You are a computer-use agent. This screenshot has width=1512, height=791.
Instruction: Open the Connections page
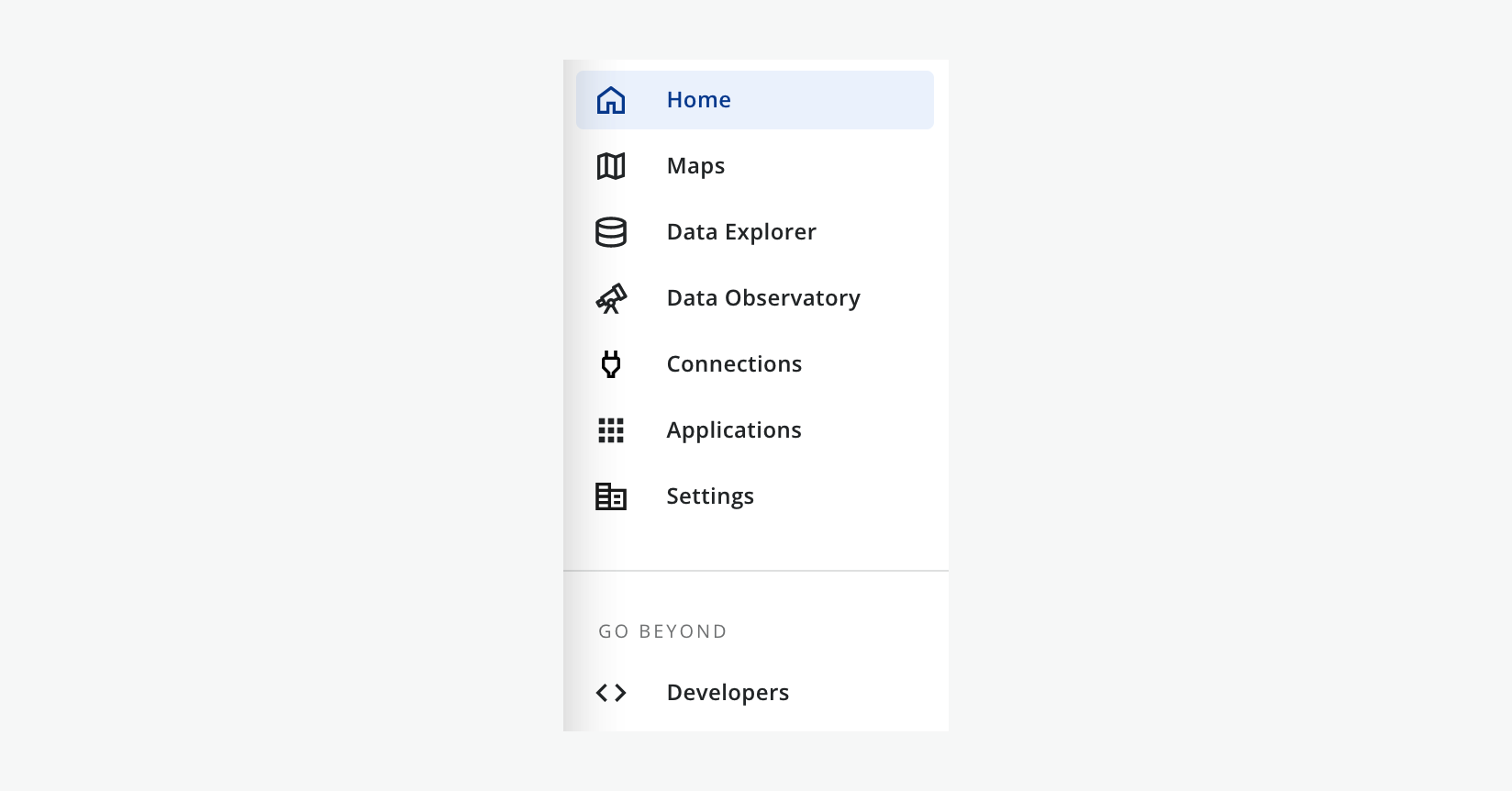pos(755,364)
